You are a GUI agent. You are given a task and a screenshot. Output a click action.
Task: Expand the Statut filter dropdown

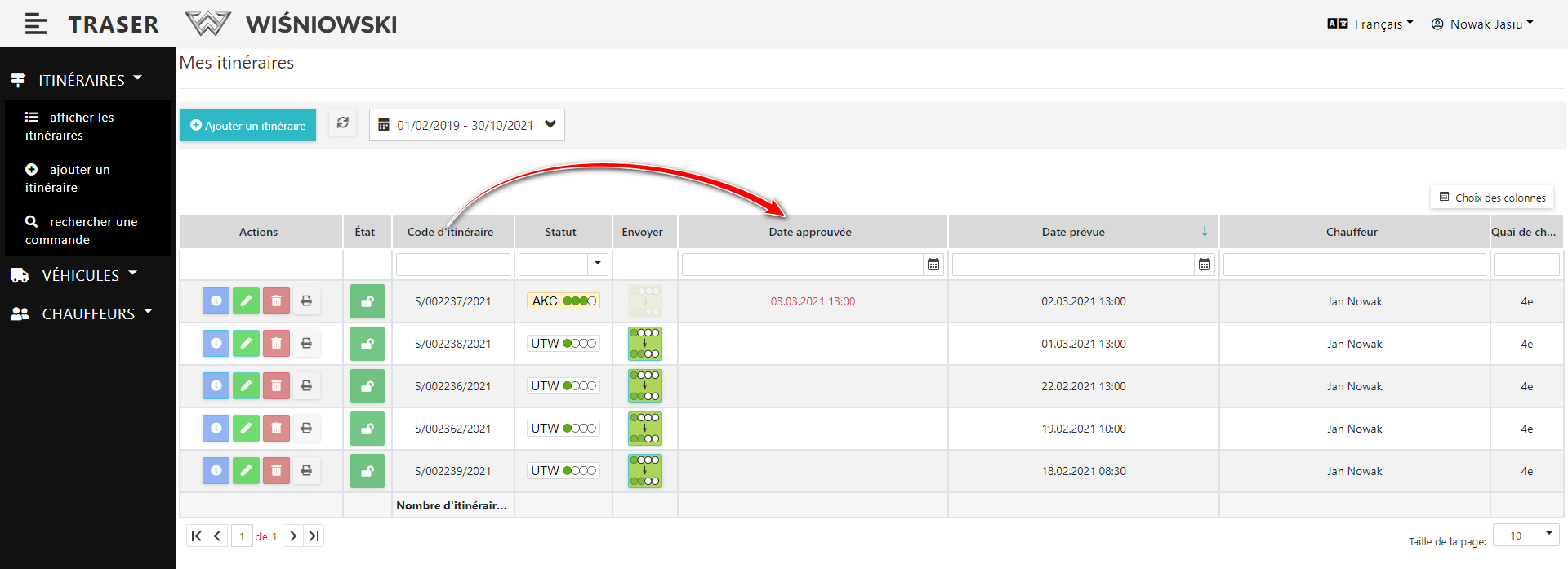tap(597, 264)
